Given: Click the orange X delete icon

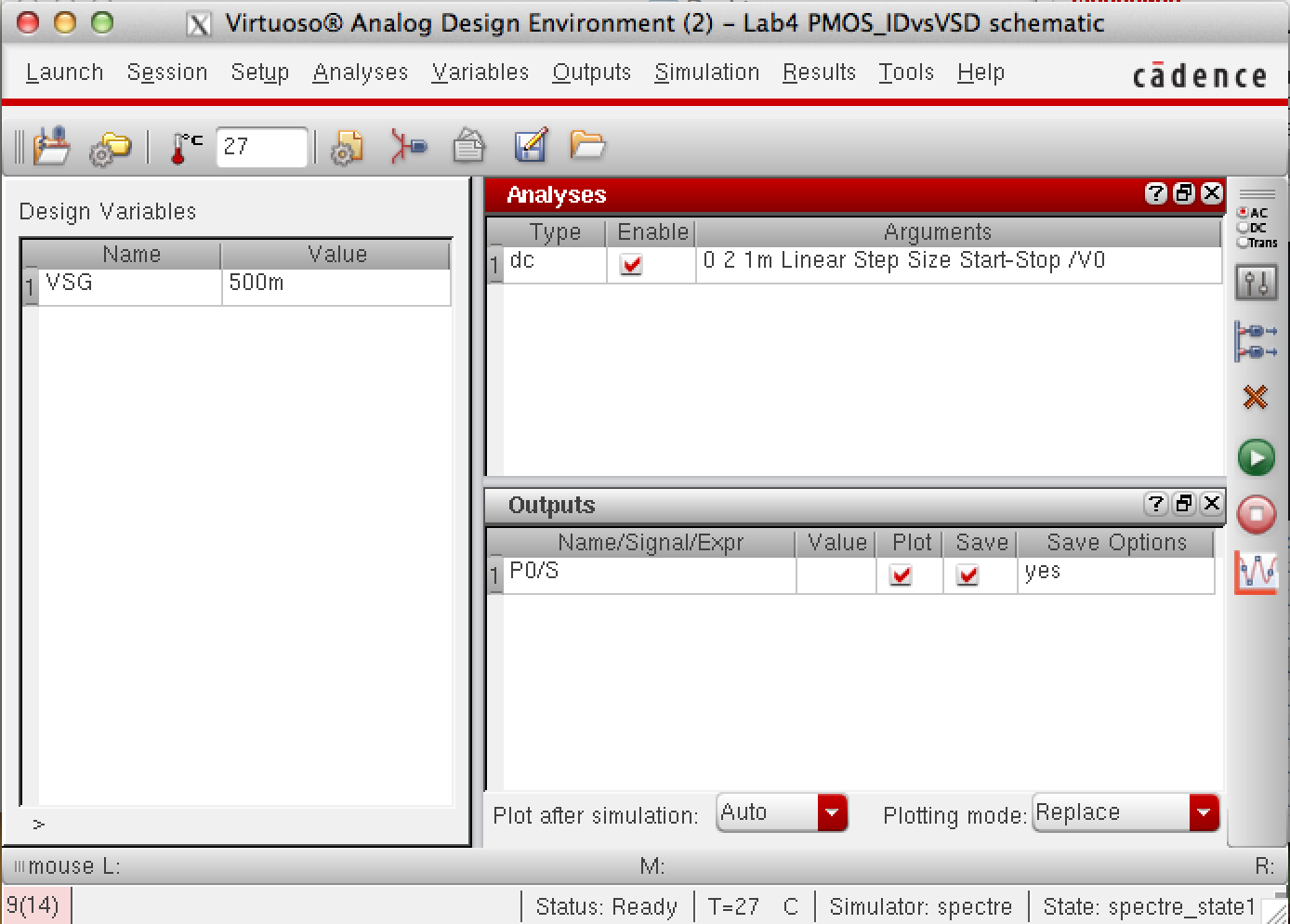Looking at the screenshot, I should point(1256,398).
